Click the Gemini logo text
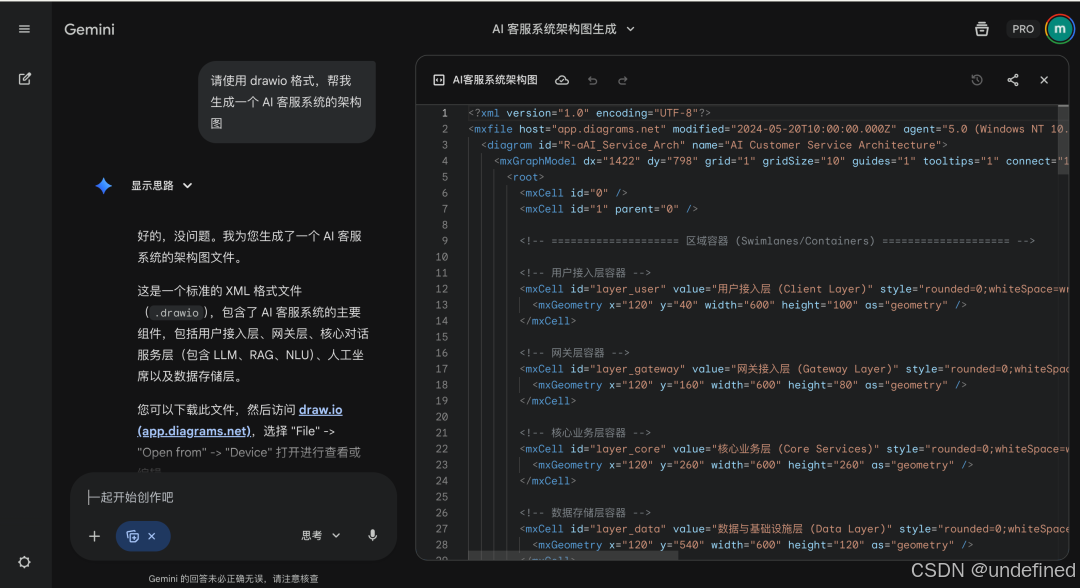Image resolution: width=1080 pixels, height=588 pixels. pos(90,29)
